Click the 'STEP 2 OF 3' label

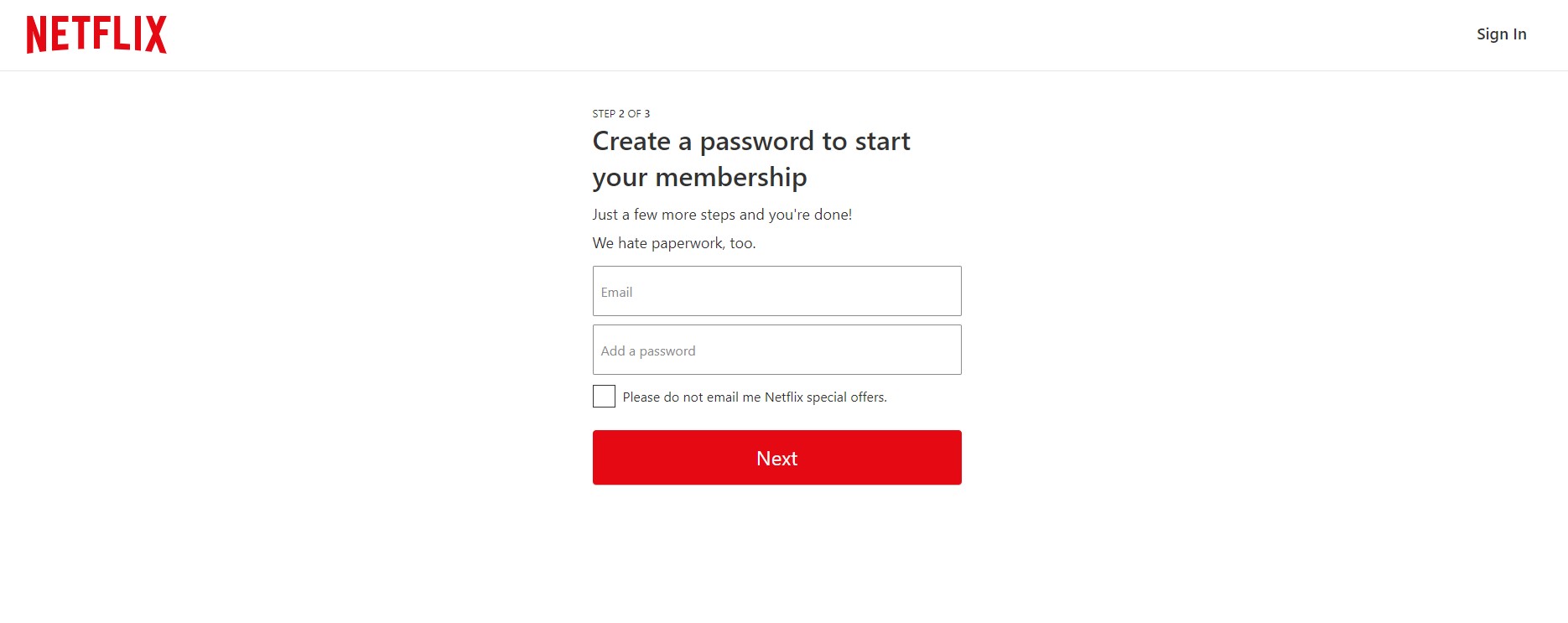(x=620, y=112)
